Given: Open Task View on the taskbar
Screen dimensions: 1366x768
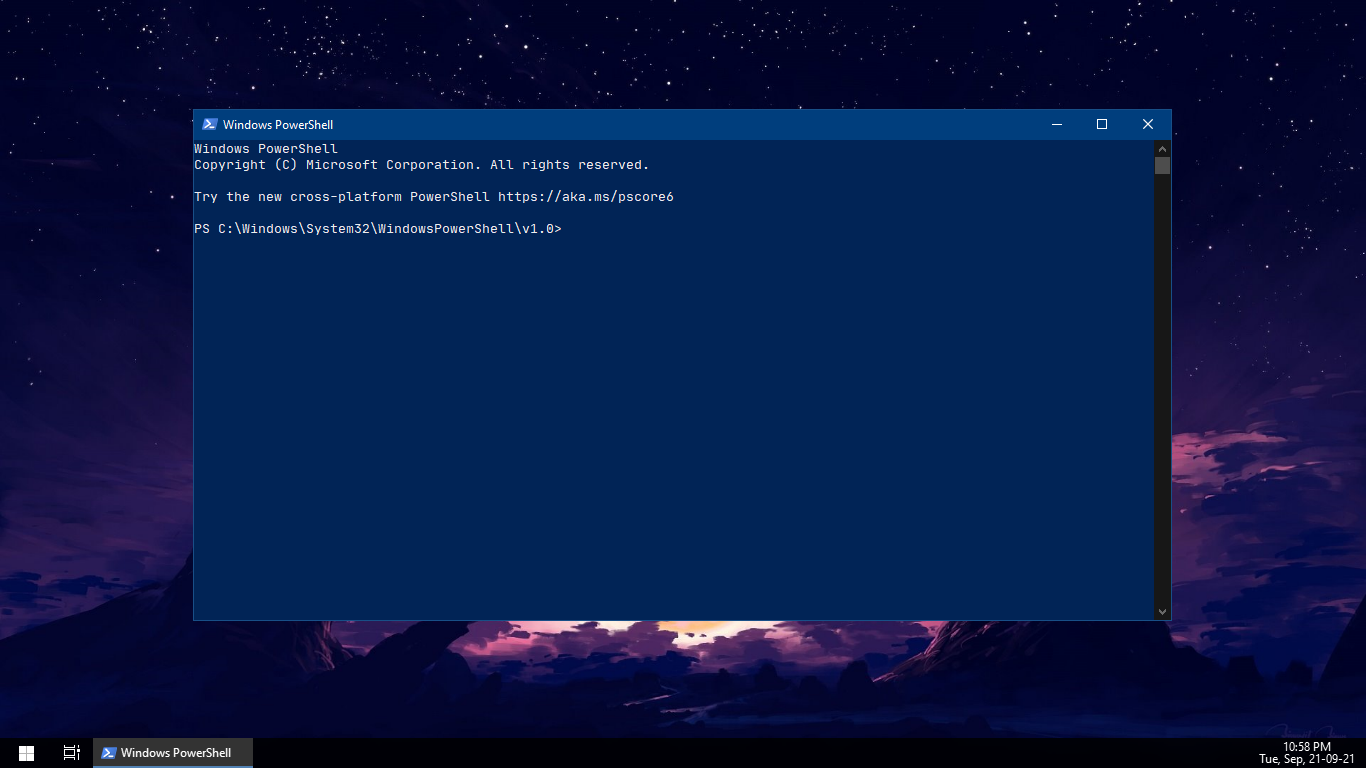Looking at the screenshot, I should (x=71, y=753).
